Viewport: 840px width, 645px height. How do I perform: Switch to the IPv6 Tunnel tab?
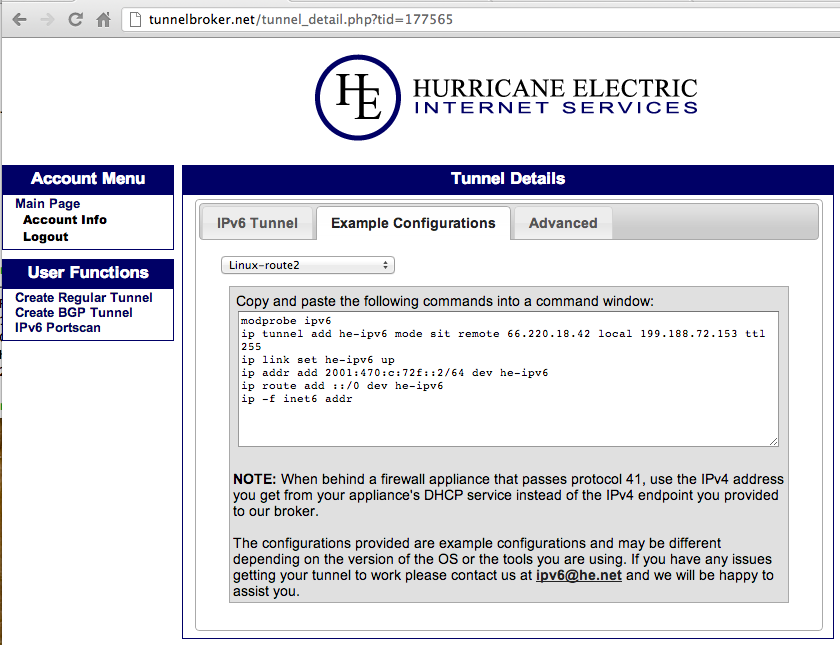257,223
